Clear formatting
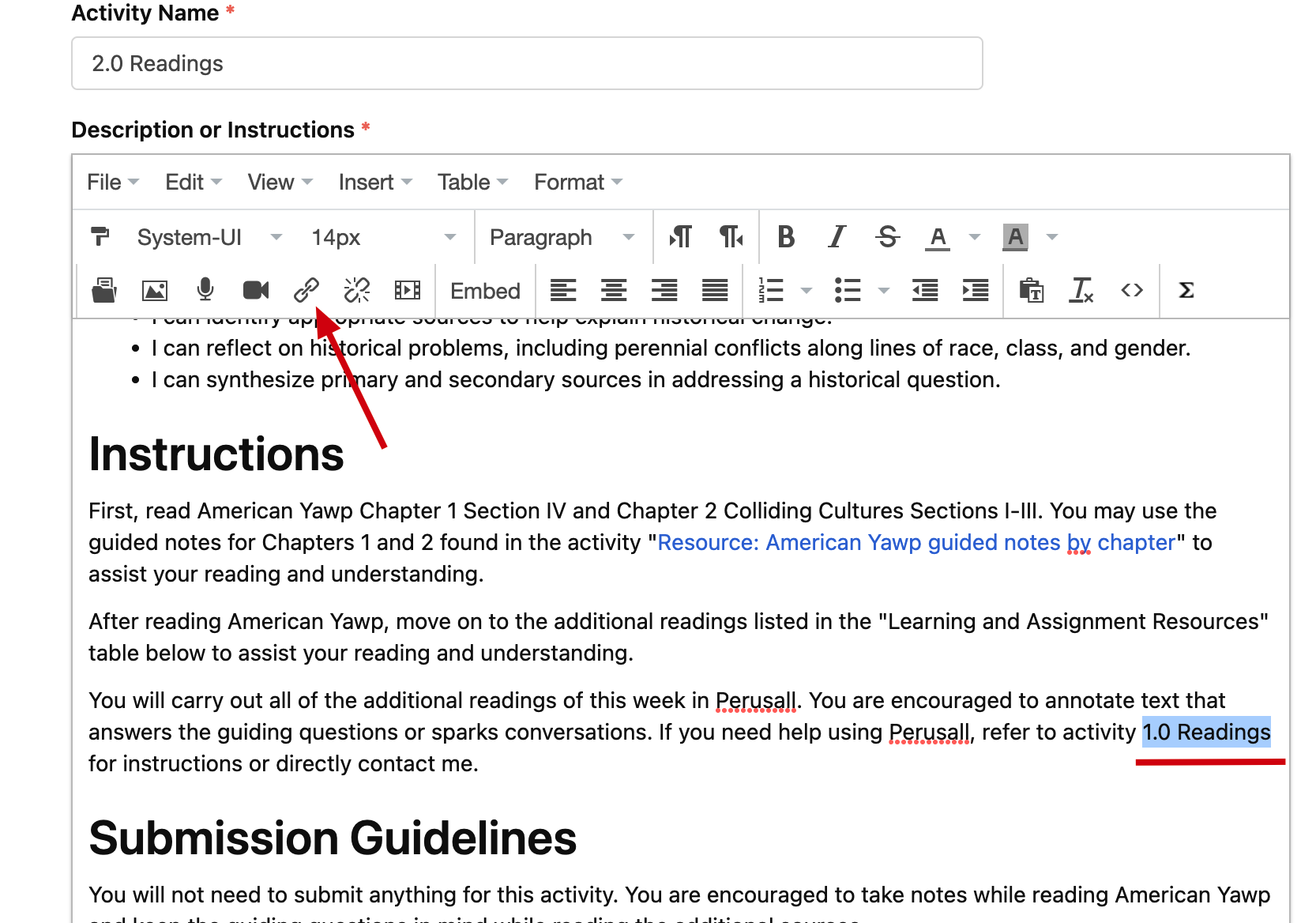 pyautogui.click(x=1081, y=290)
